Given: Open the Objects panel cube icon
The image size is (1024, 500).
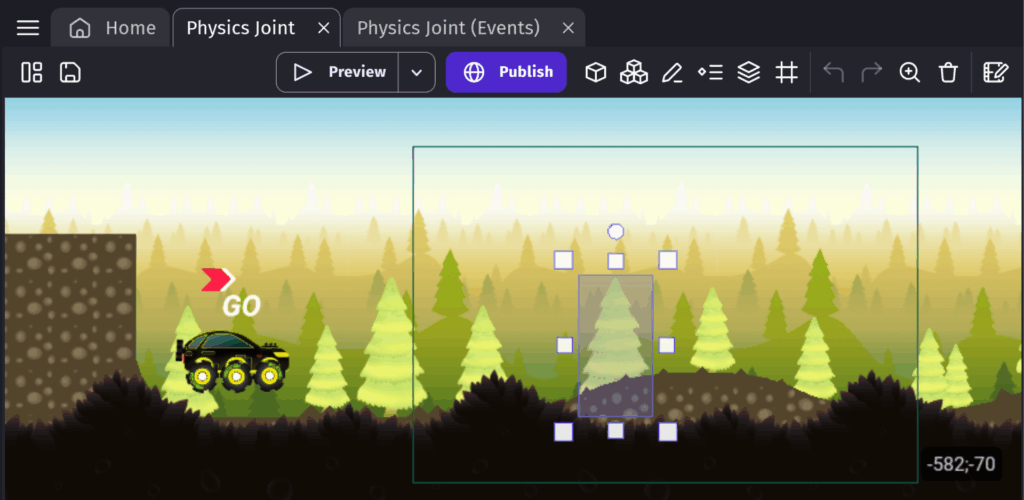Looking at the screenshot, I should point(596,72).
